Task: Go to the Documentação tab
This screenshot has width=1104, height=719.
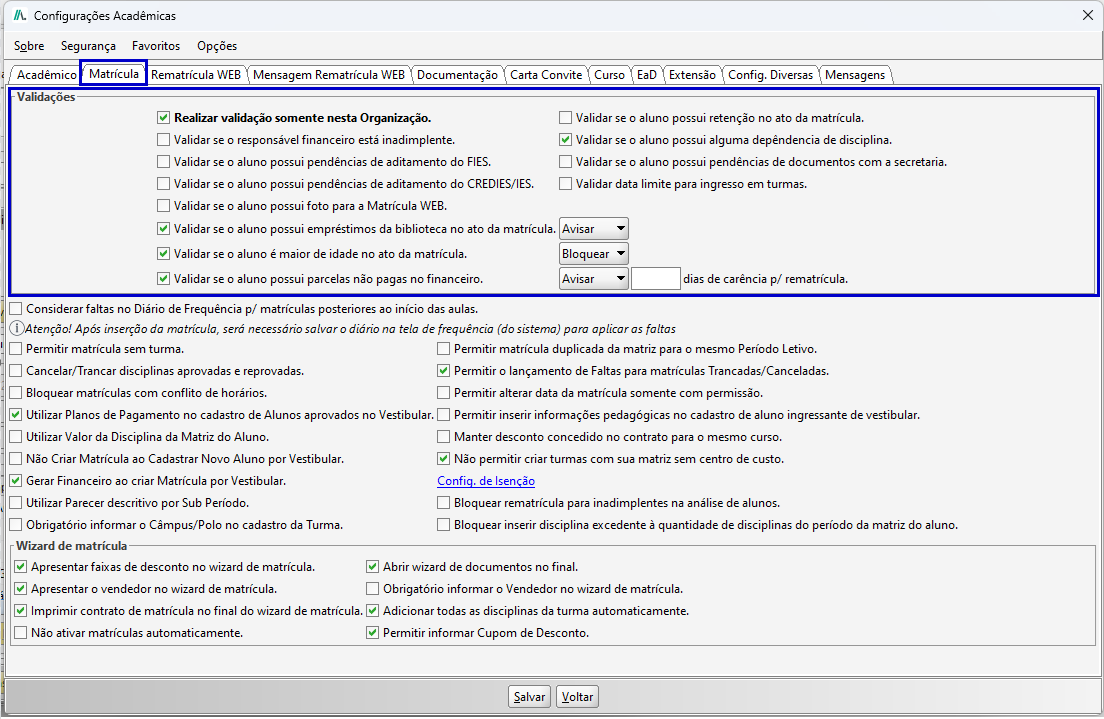Action: point(457,75)
